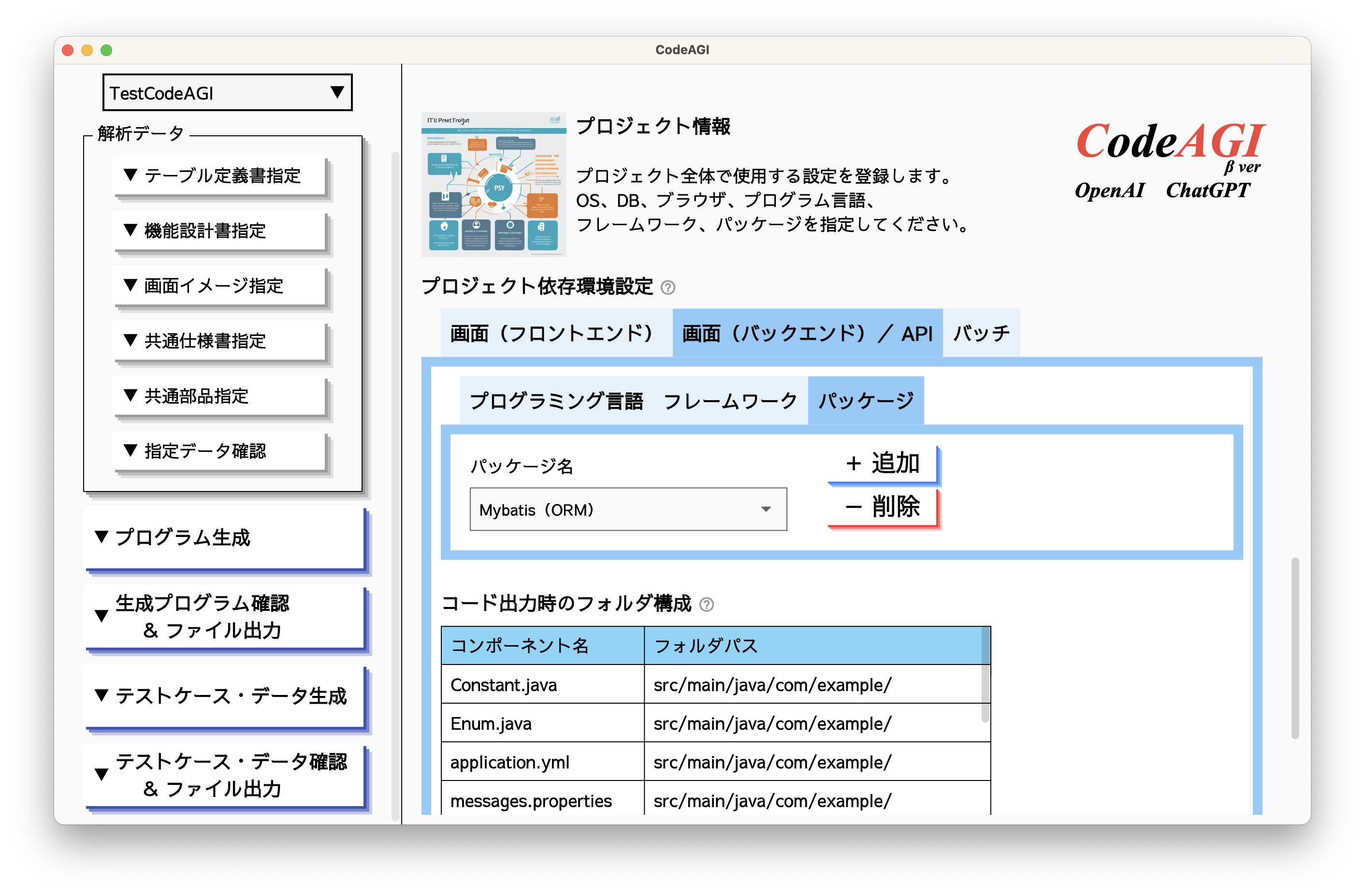This screenshot has height=896, width=1365.
Task: Open help for コード出力時のフォルダ構成
Action: 707,603
